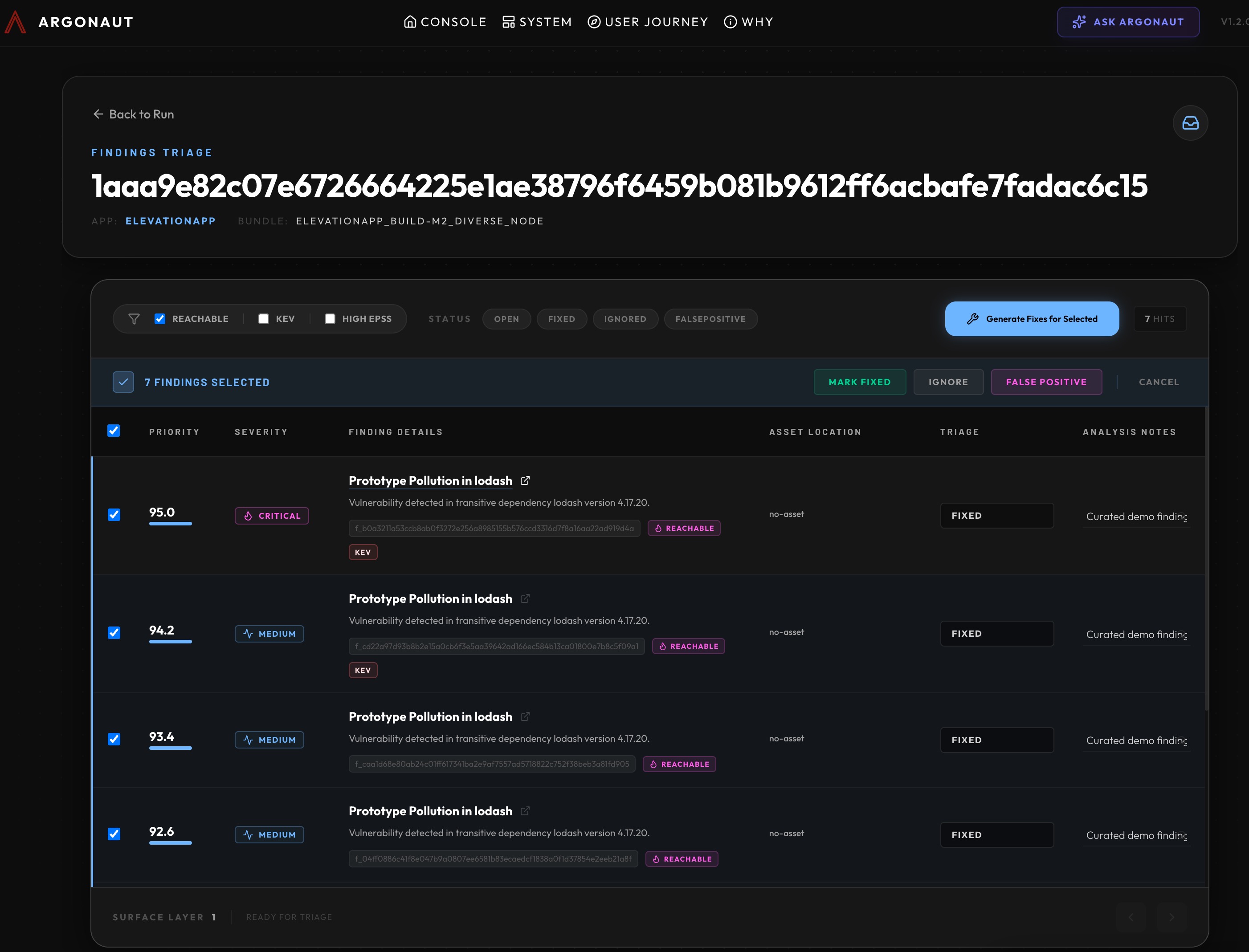This screenshot has width=1249, height=952.
Task: Click the filter funnel icon
Action: (x=134, y=319)
